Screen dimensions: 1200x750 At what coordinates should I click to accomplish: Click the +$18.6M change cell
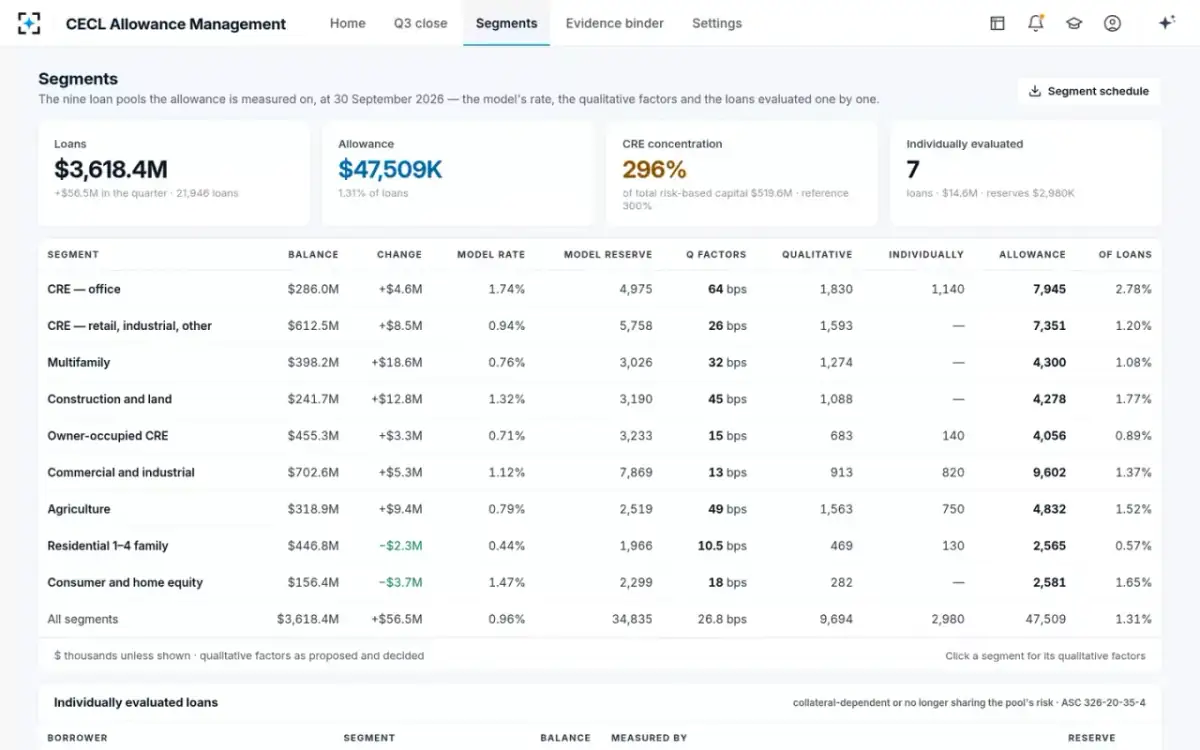point(396,362)
